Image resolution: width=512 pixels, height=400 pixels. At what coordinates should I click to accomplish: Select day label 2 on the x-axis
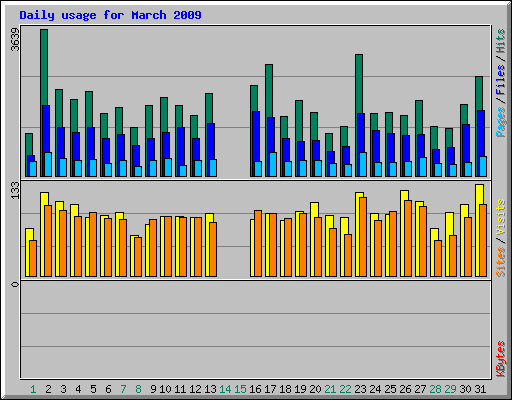click(48, 389)
